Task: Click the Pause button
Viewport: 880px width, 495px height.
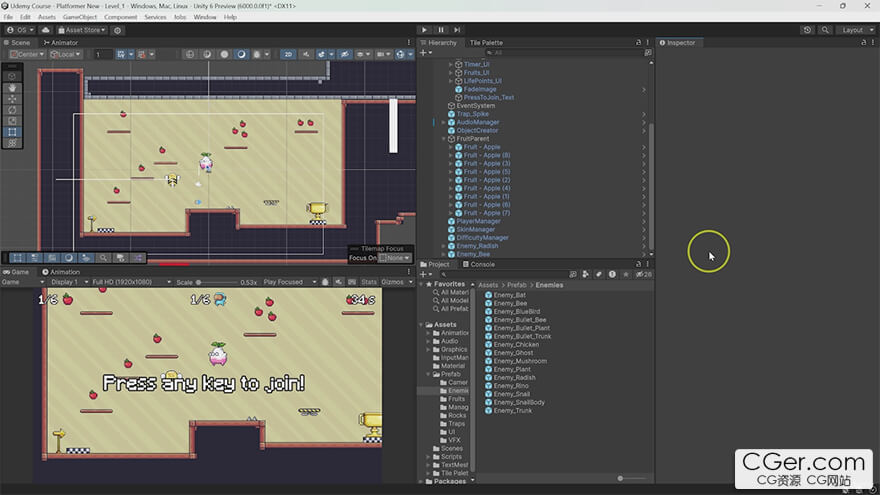Action: (441, 30)
